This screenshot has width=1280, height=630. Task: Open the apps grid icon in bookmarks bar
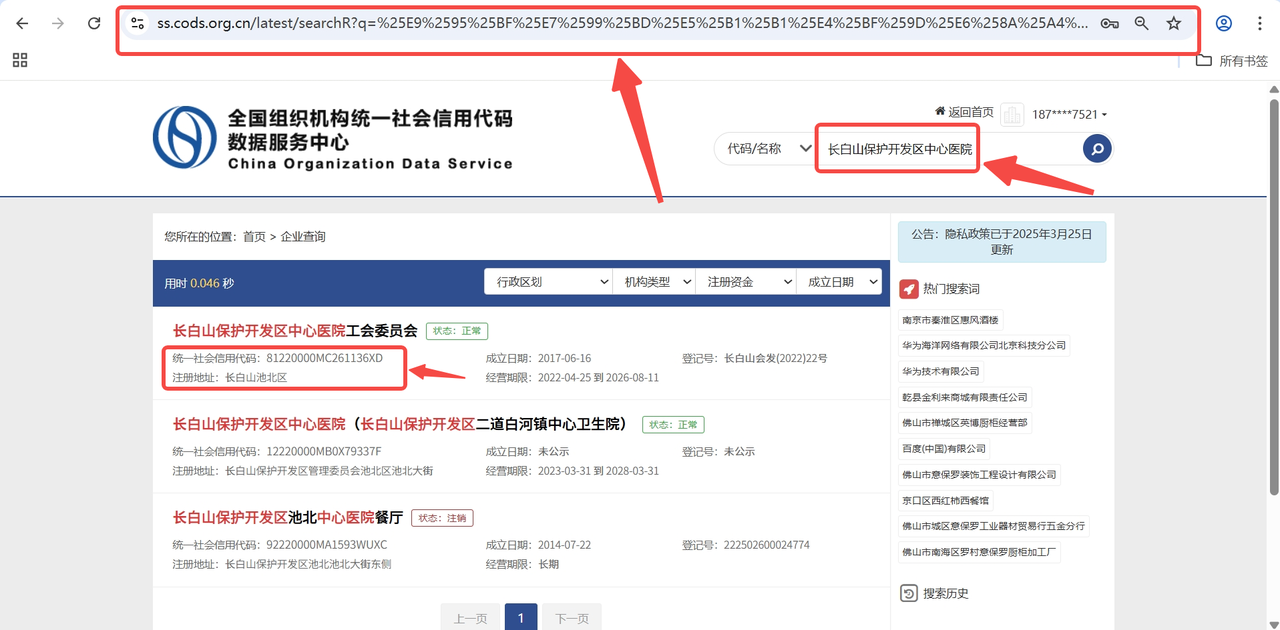[20, 61]
